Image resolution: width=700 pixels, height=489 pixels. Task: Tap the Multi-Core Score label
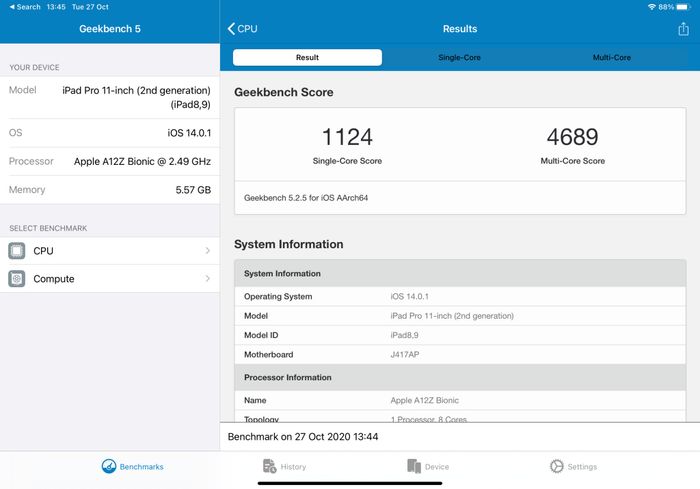point(573,161)
